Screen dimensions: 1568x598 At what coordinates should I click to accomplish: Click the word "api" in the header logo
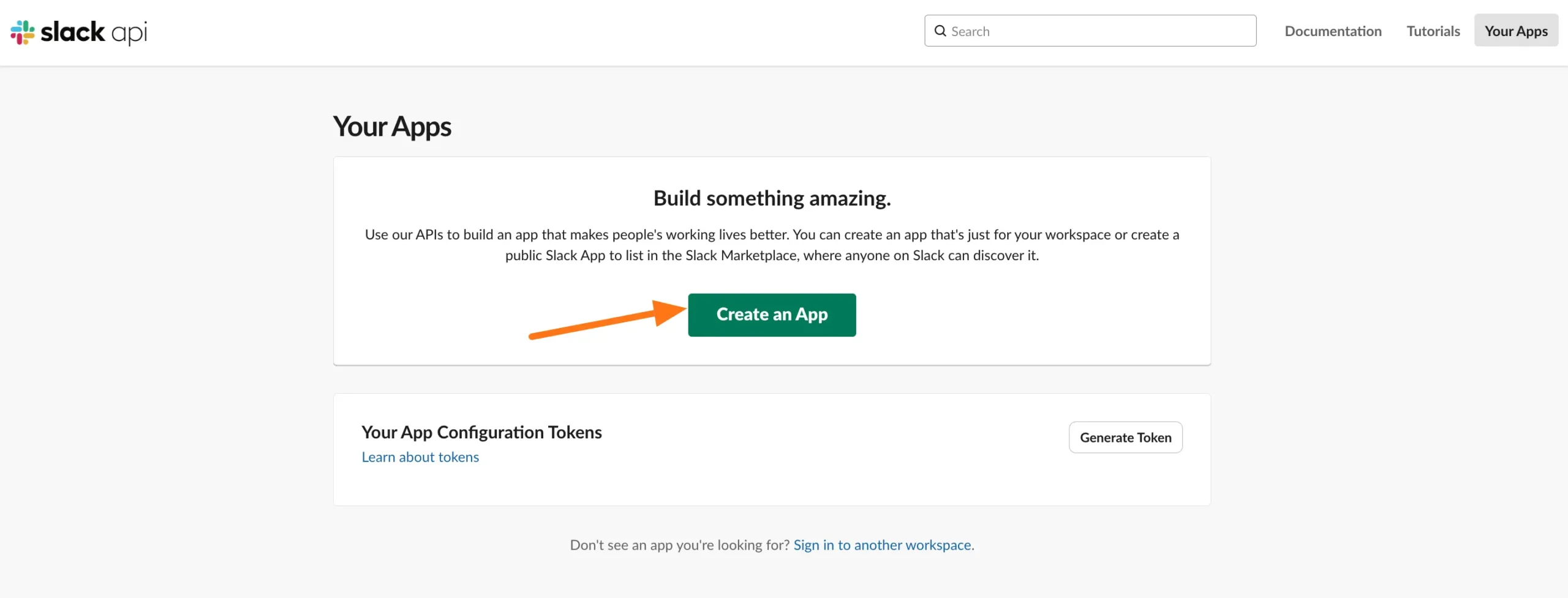coord(129,32)
